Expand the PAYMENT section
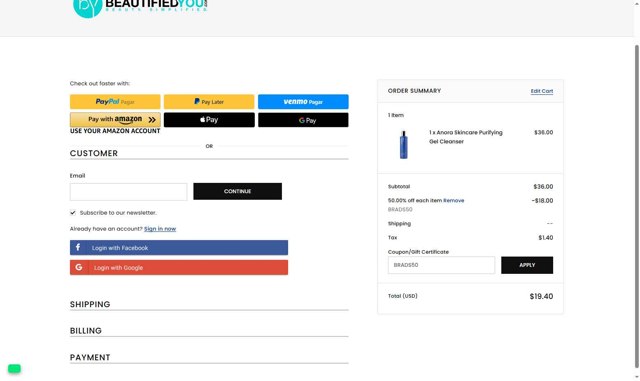The height and width of the screenshot is (381, 640). (x=209, y=357)
